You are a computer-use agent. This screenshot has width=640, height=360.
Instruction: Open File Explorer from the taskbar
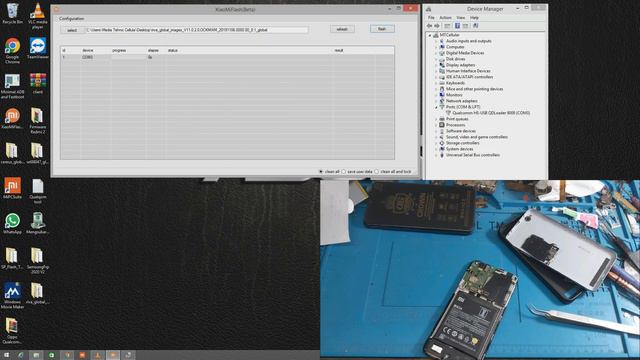pos(36,356)
